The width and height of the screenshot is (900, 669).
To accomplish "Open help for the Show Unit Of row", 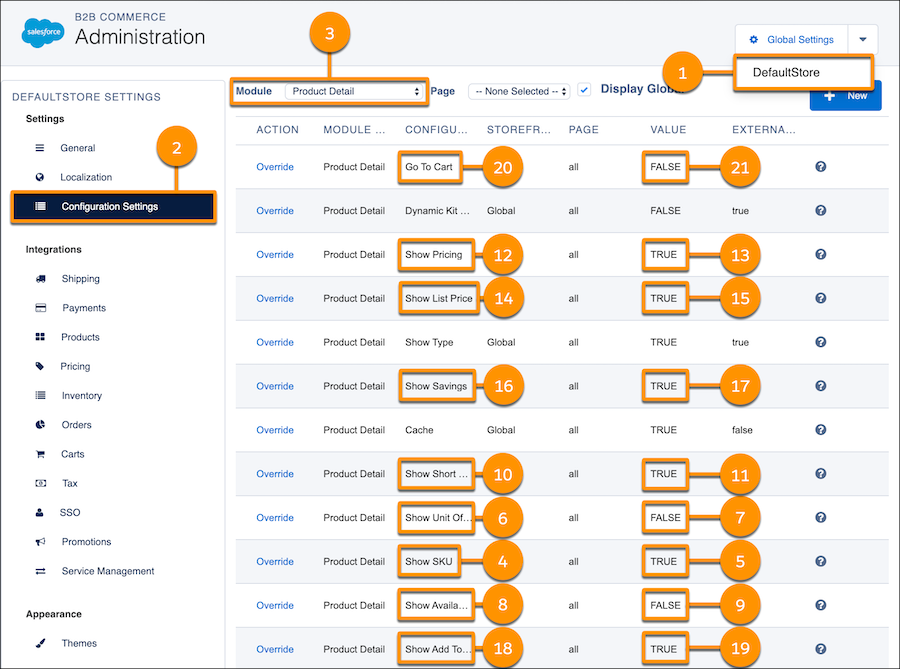I will point(820,518).
